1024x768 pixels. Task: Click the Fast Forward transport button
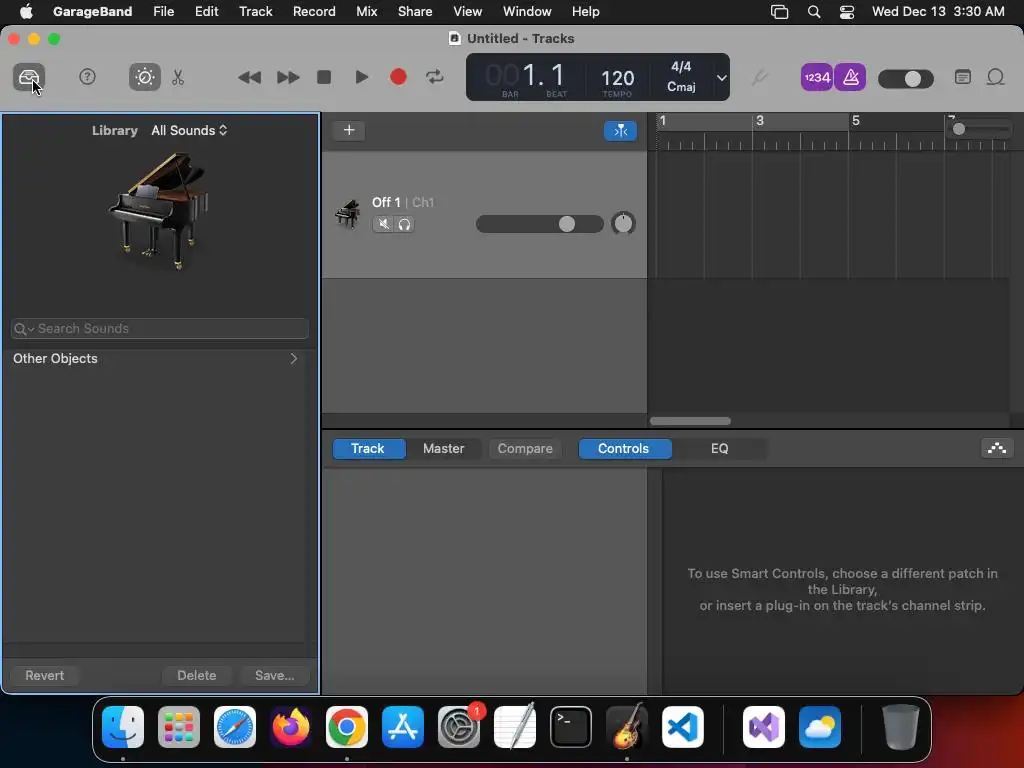[288, 78]
